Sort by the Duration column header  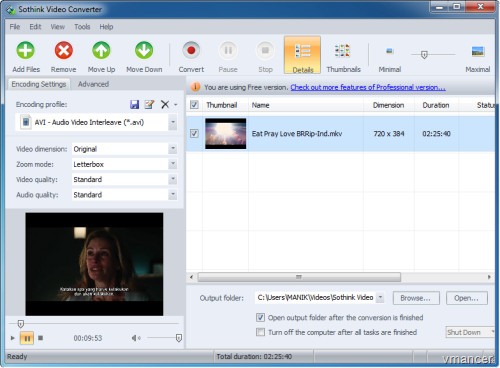coord(436,105)
